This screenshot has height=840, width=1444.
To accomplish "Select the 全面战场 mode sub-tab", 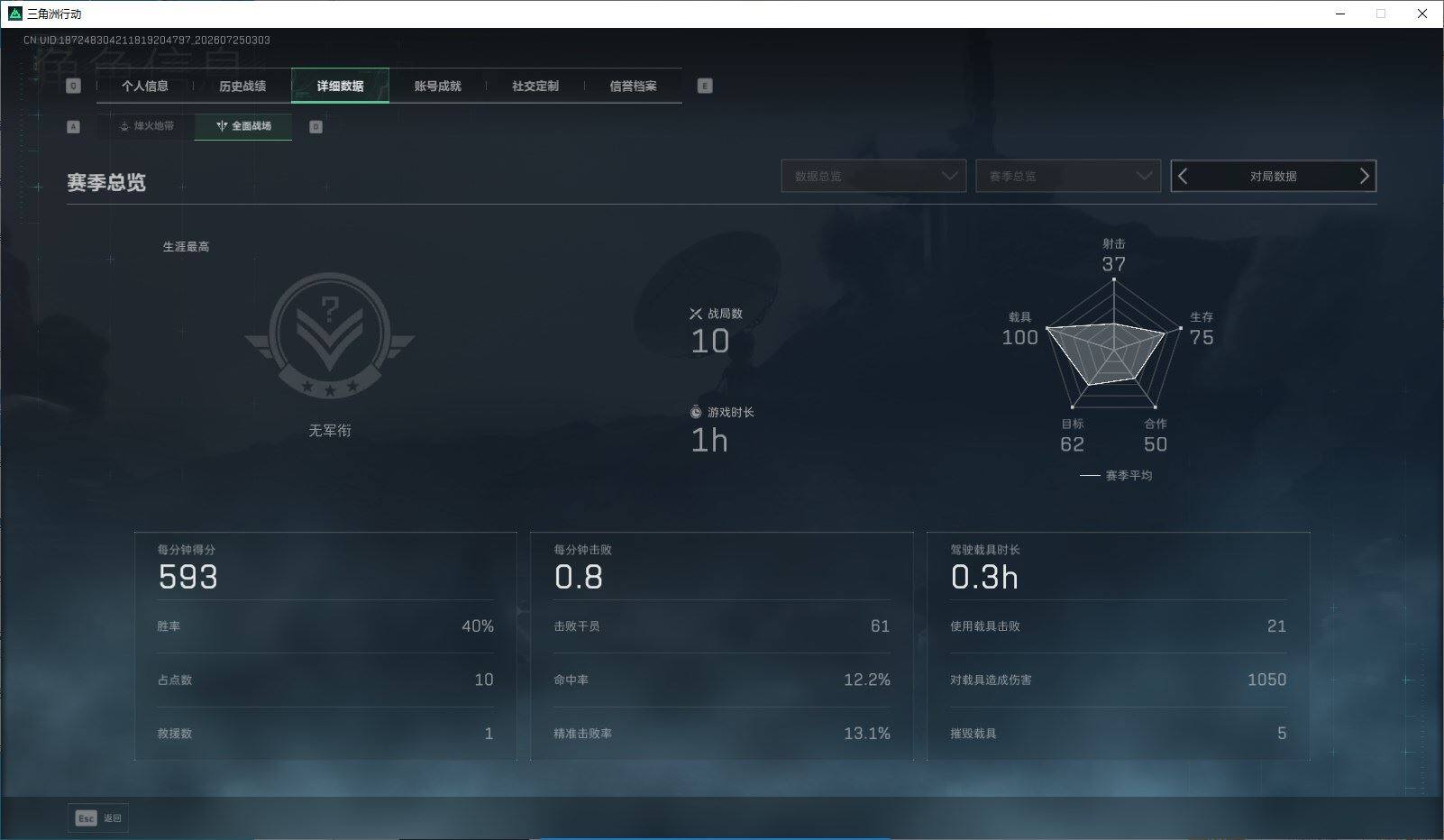I will click(243, 126).
